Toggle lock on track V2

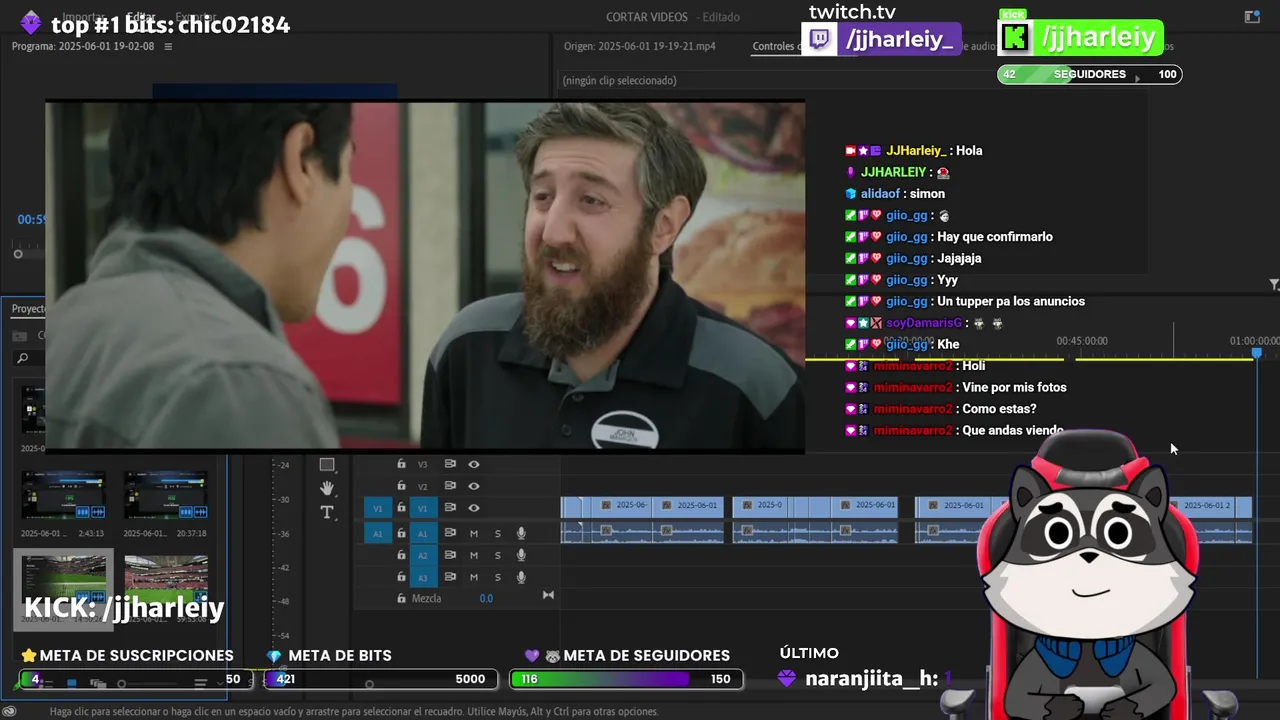pos(401,486)
